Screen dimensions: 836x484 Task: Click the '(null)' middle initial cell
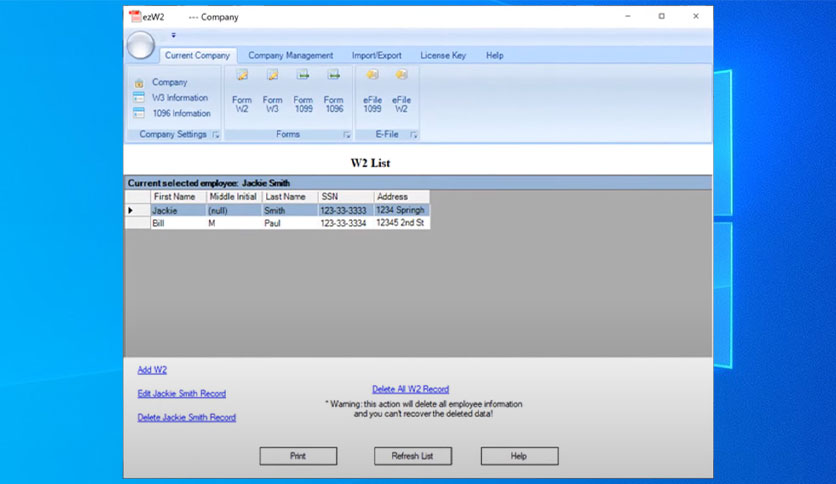[x=234, y=210]
